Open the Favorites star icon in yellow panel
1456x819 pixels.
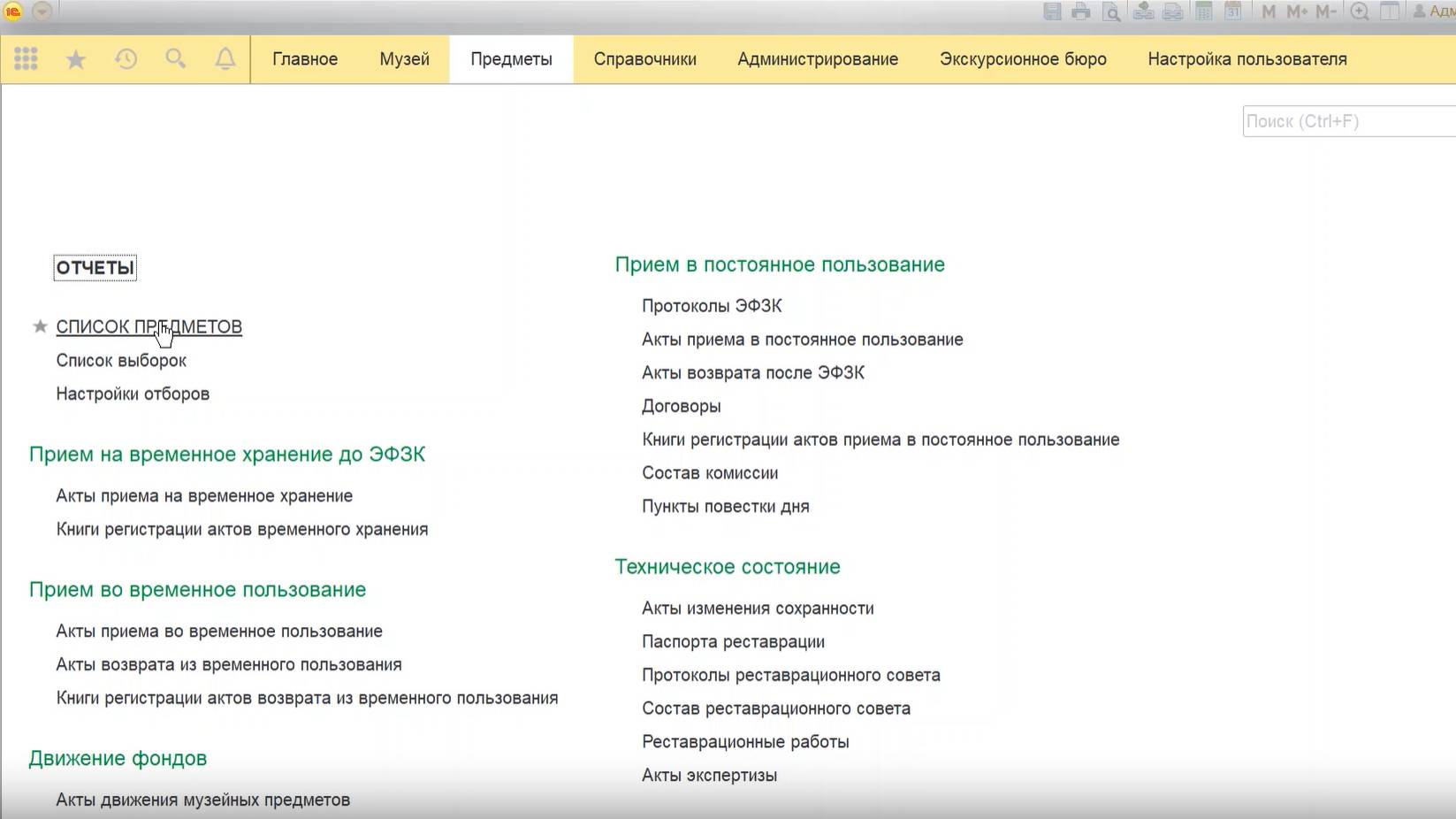coord(76,58)
